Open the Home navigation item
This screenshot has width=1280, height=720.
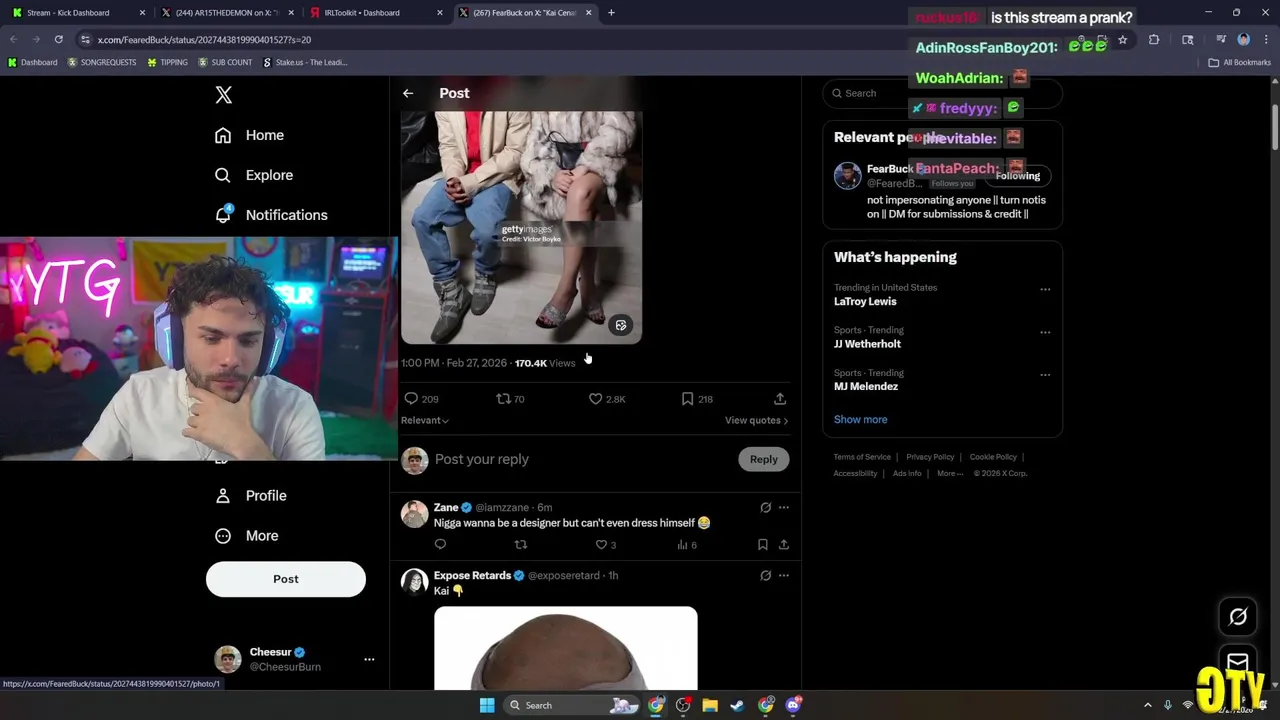click(x=250, y=135)
